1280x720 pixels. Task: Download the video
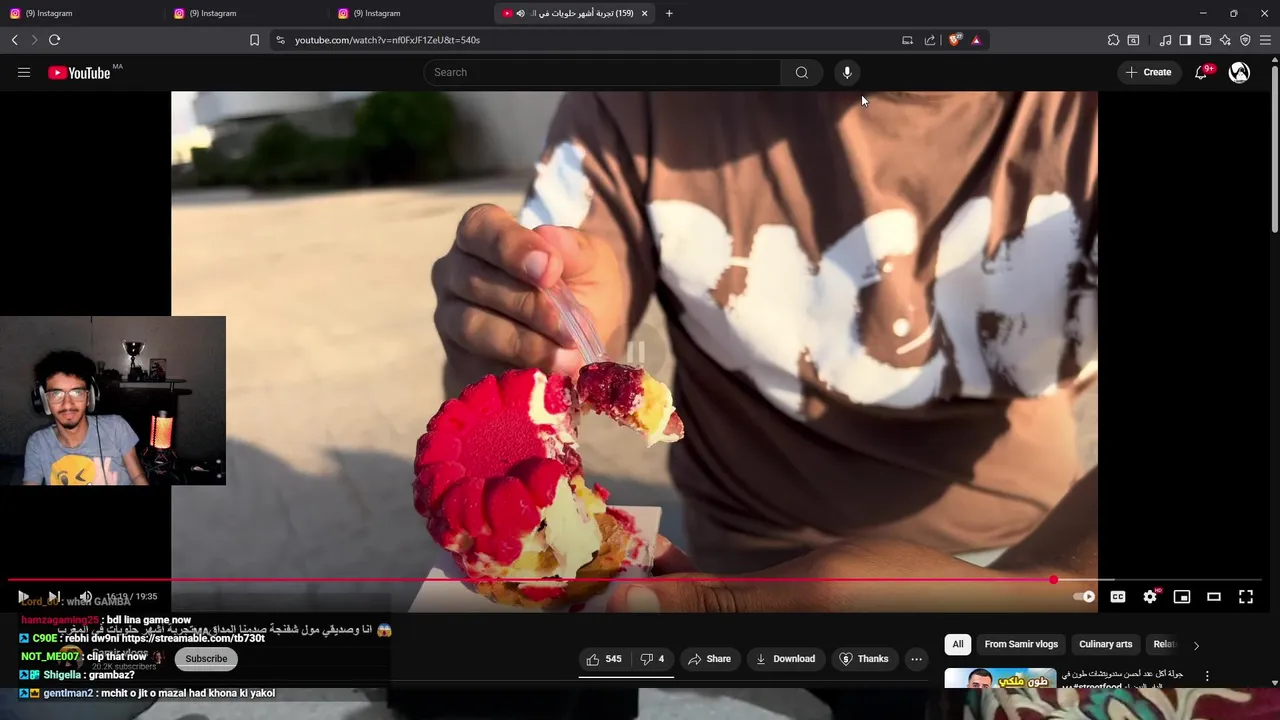click(785, 659)
